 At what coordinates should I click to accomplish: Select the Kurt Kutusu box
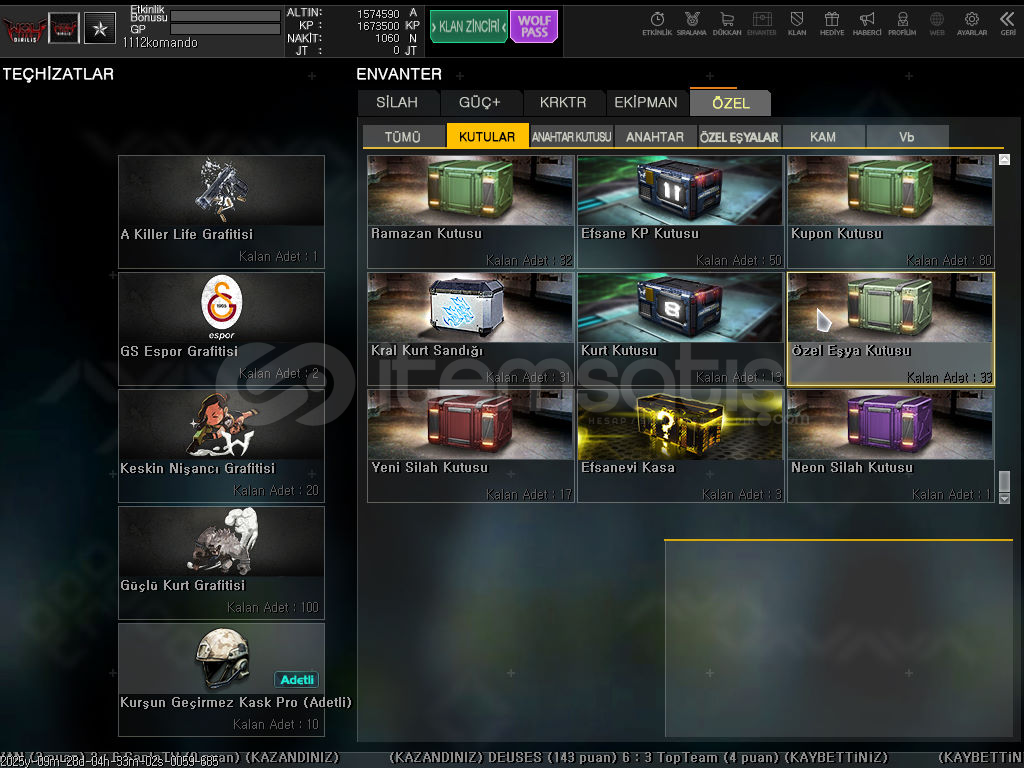pos(680,329)
